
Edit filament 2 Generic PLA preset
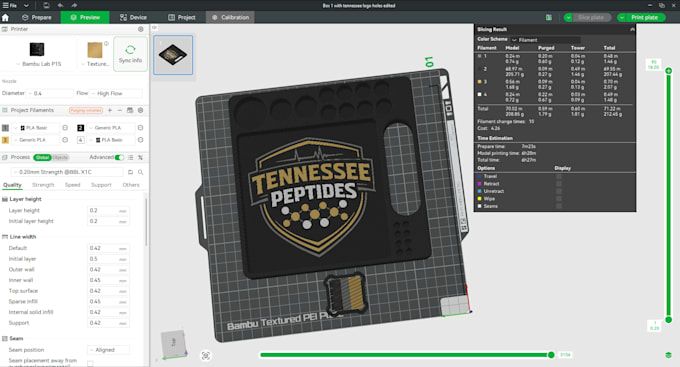coord(141,128)
